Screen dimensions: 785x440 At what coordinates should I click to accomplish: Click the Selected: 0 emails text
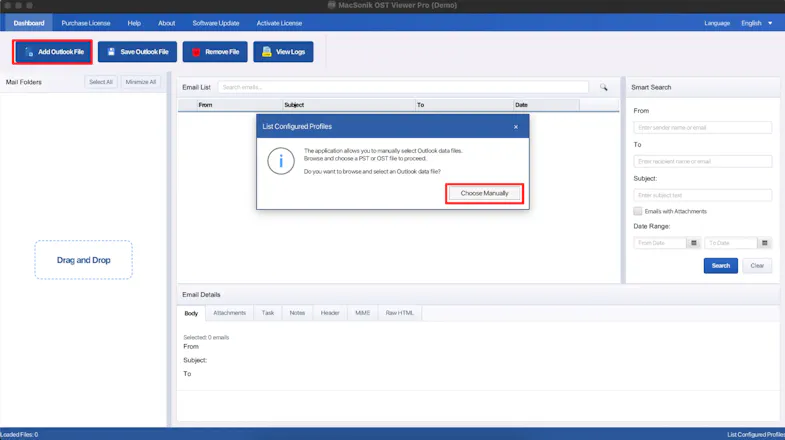click(206, 337)
